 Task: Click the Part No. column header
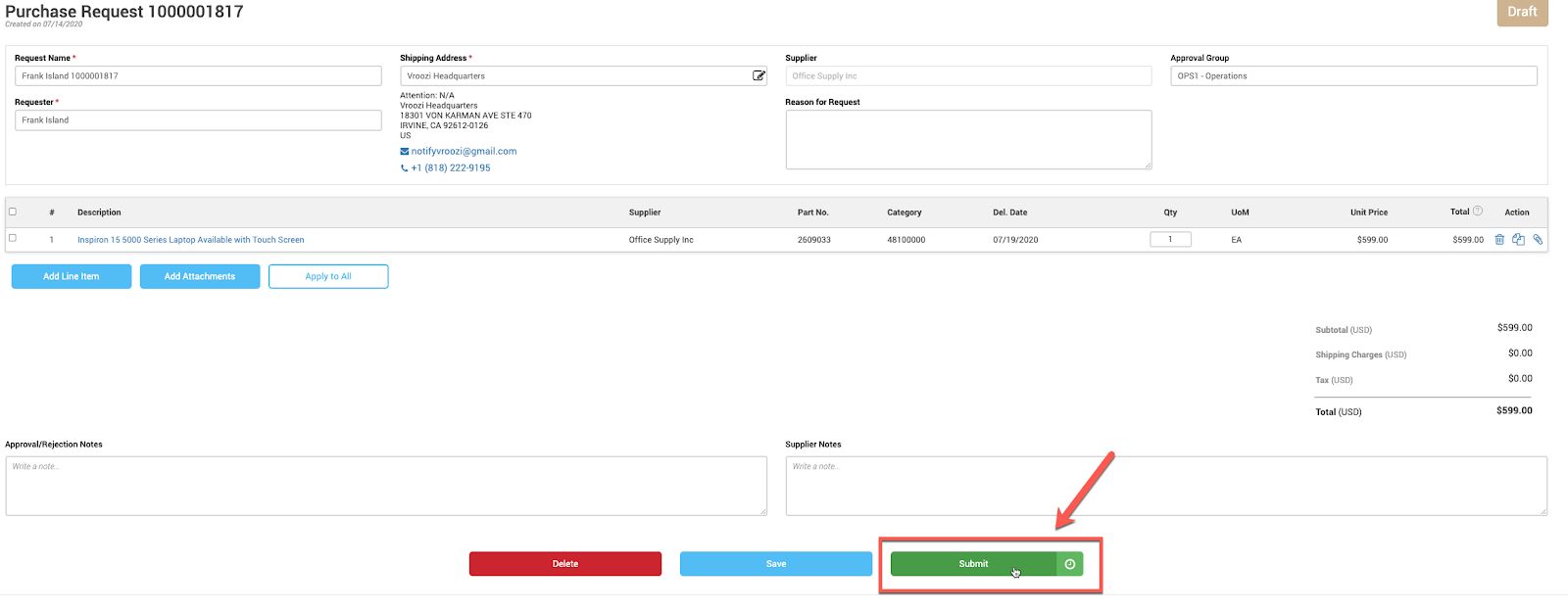click(812, 212)
